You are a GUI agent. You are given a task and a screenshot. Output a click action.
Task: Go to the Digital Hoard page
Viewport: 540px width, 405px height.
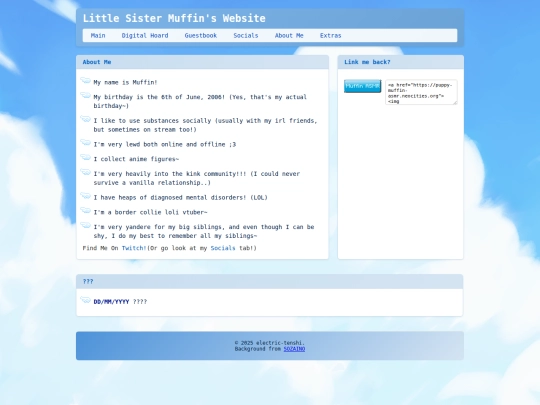145,35
